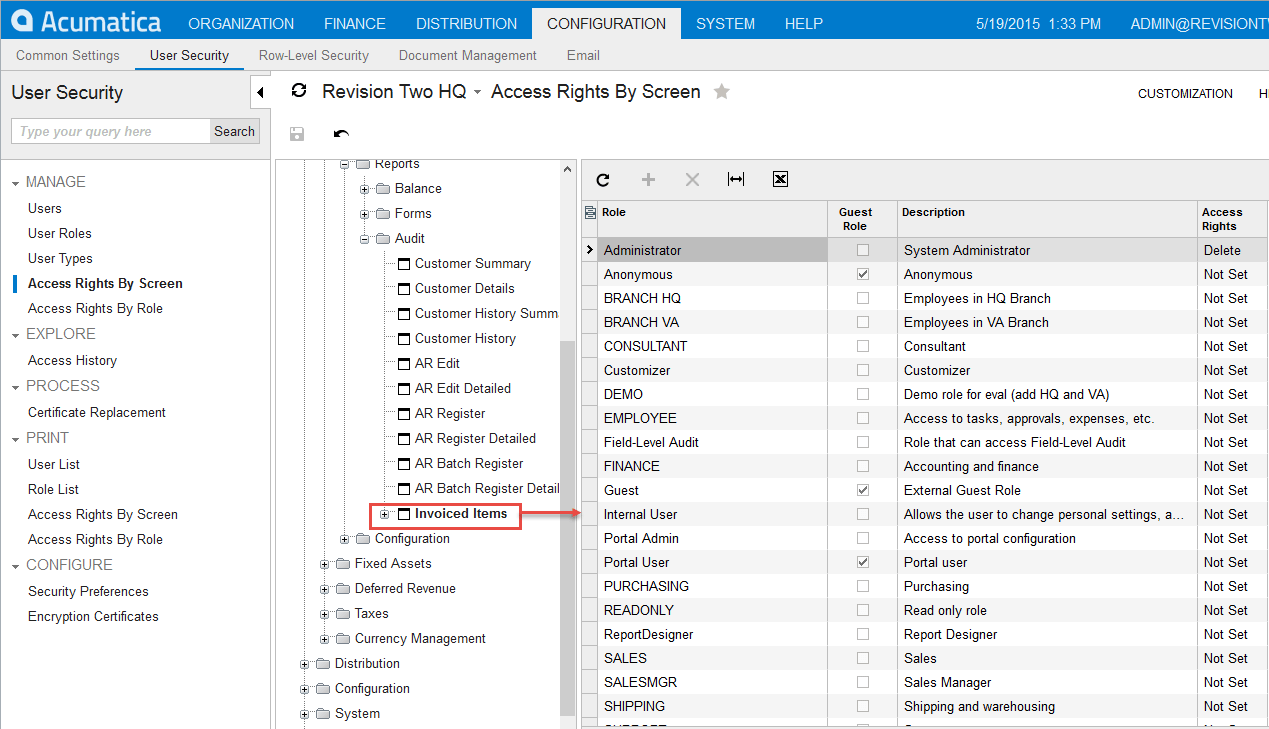Open Security Preferences link
The height and width of the screenshot is (729, 1269).
point(88,591)
